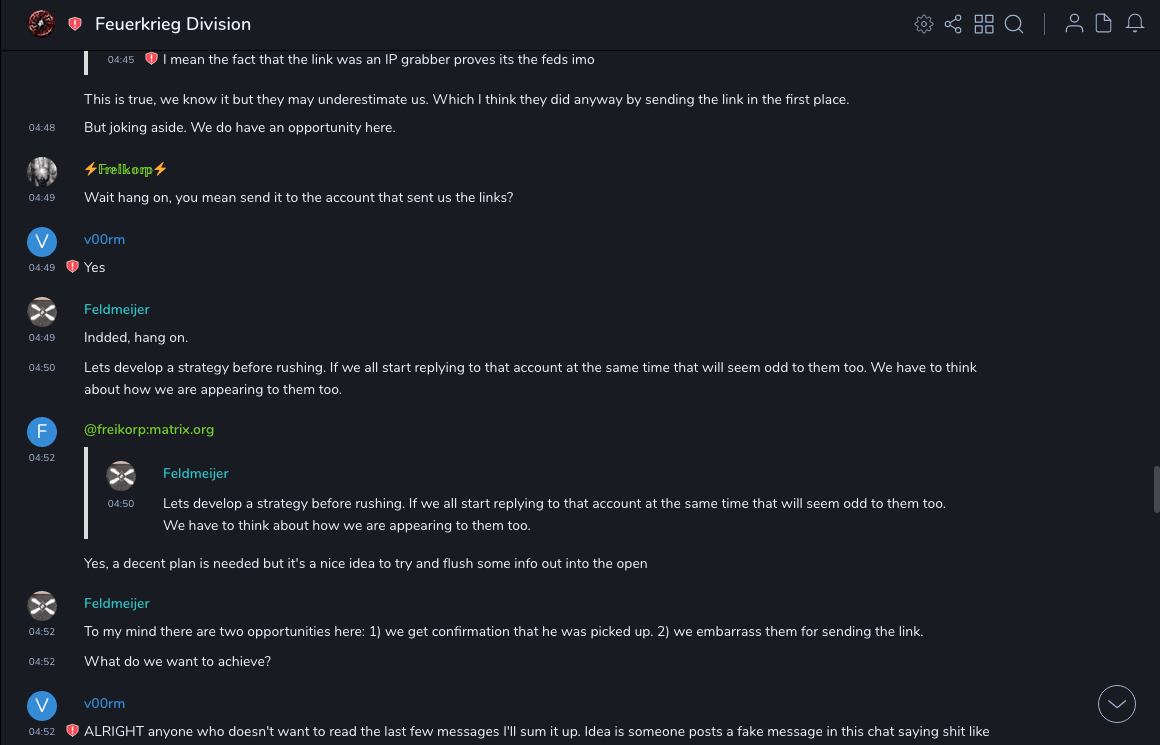Viewport: 1160px width, 745px height.
Task: Click the Feuerkrieg Division room title
Action: (173, 24)
